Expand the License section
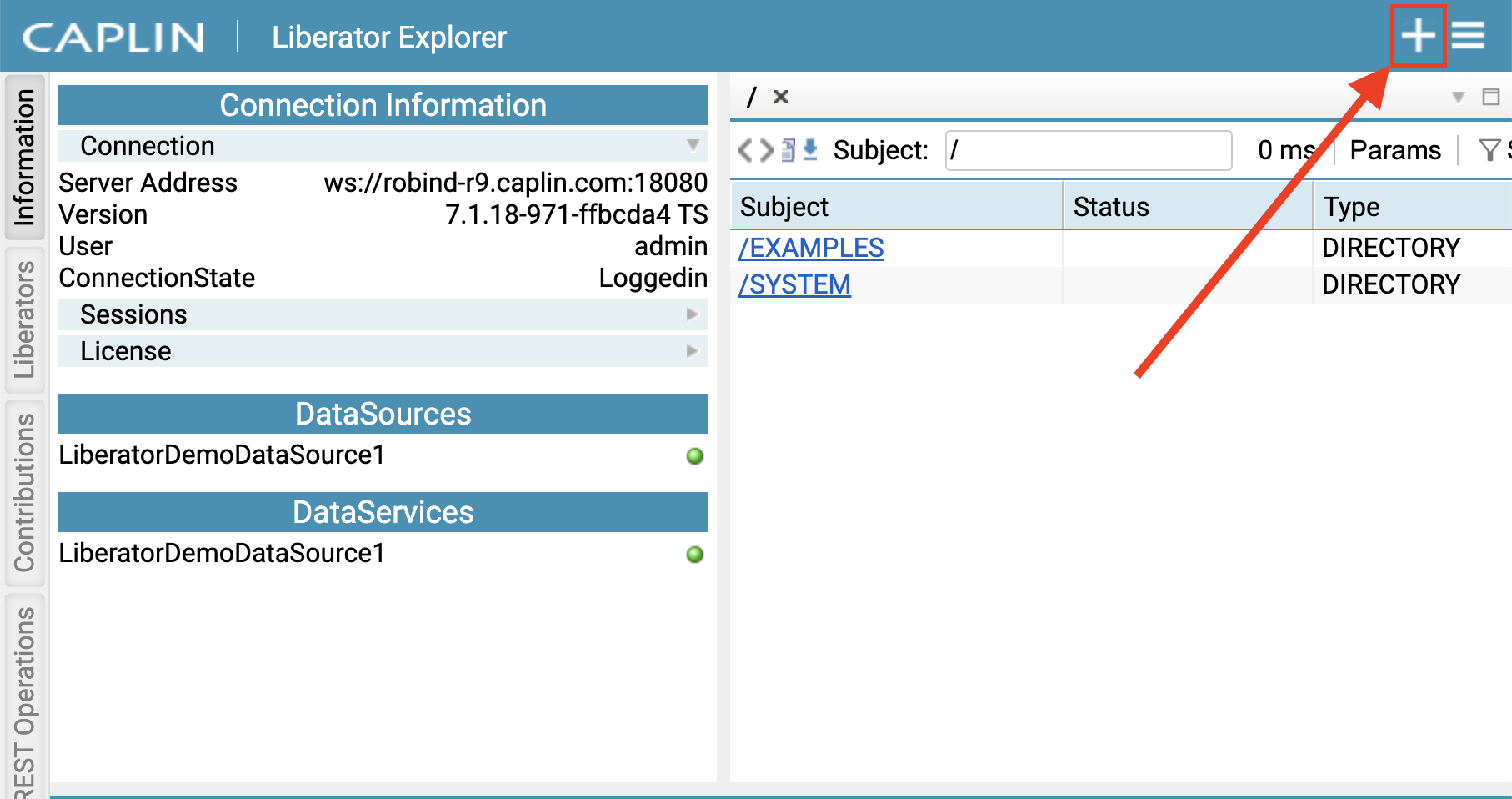1512x799 pixels. (x=383, y=351)
